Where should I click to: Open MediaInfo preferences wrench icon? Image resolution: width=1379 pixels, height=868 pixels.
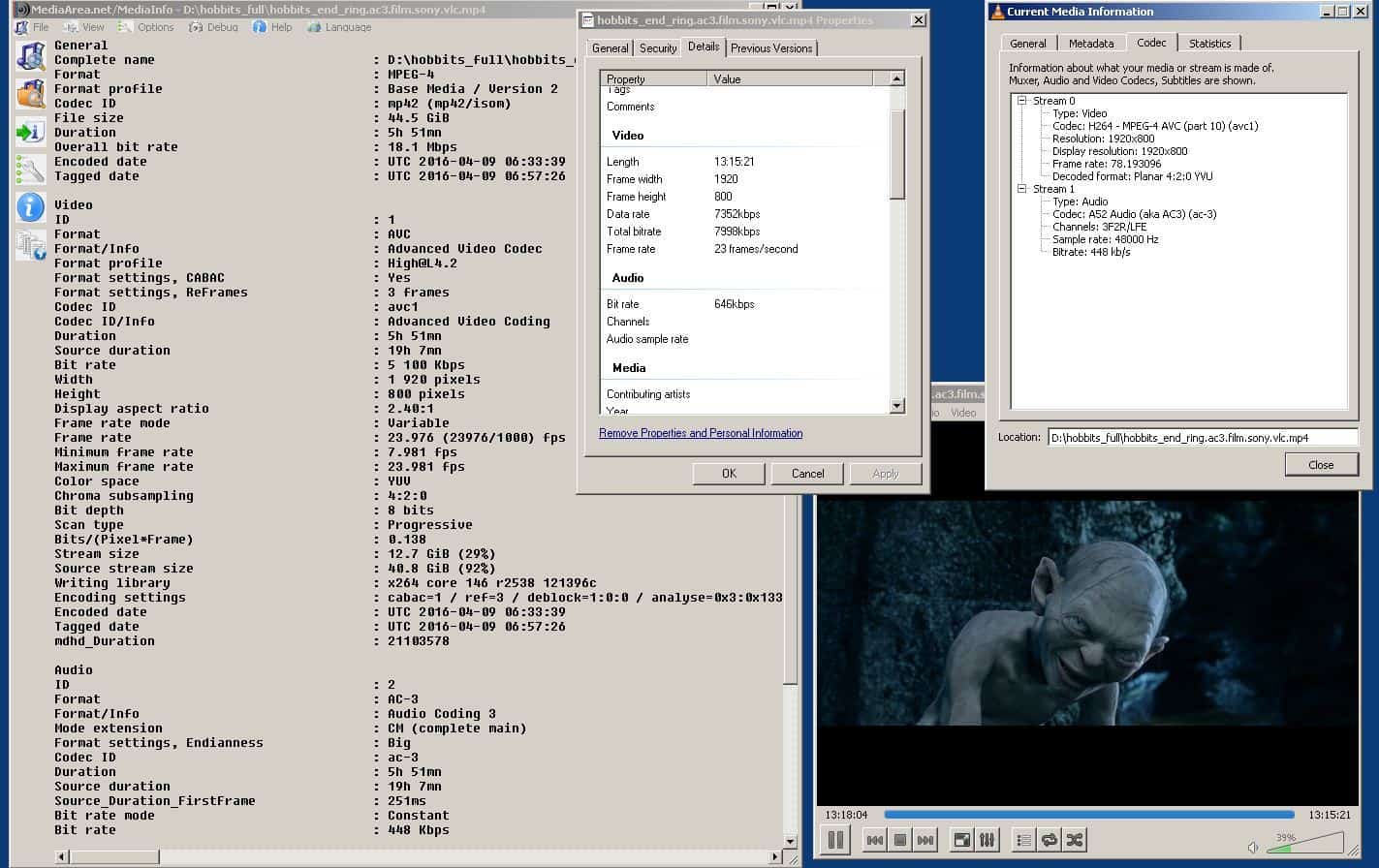[30, 170]
